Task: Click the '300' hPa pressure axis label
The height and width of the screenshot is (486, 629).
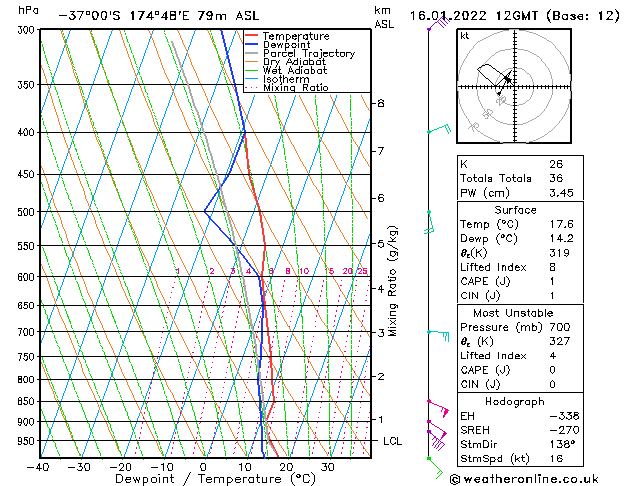Action: click(28, 30)
